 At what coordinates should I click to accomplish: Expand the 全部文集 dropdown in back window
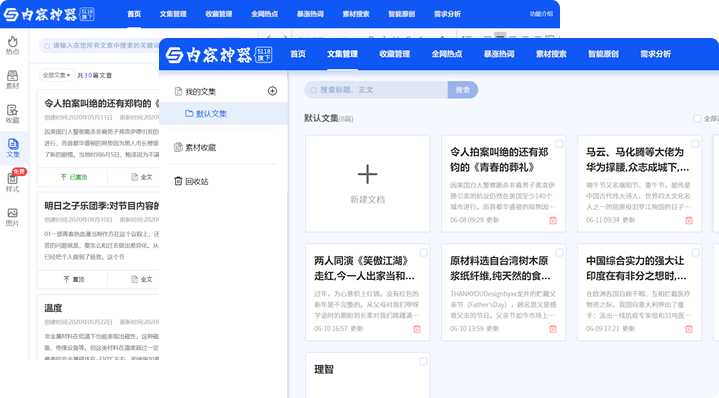[x=56, y=75]
